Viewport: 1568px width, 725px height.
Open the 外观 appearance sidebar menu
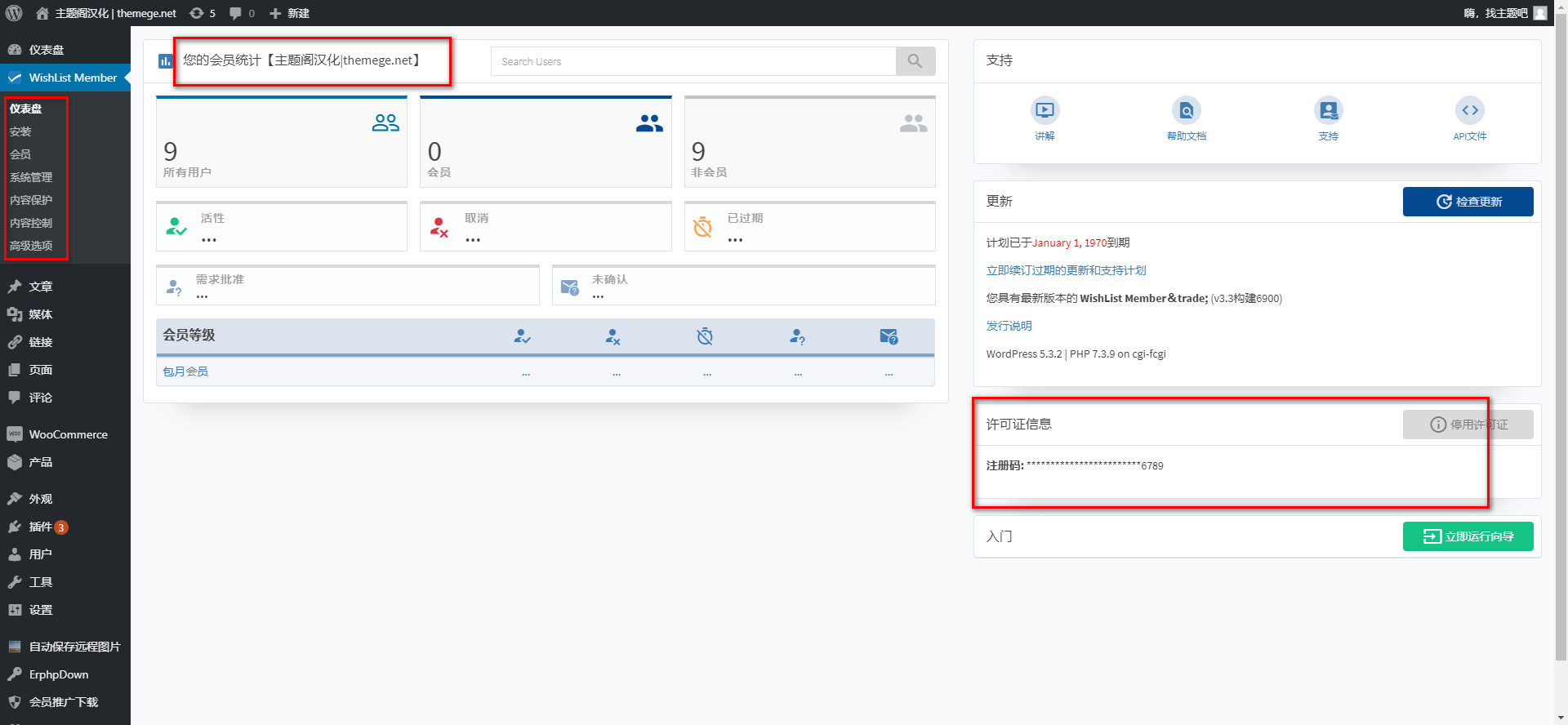(65, 499)
